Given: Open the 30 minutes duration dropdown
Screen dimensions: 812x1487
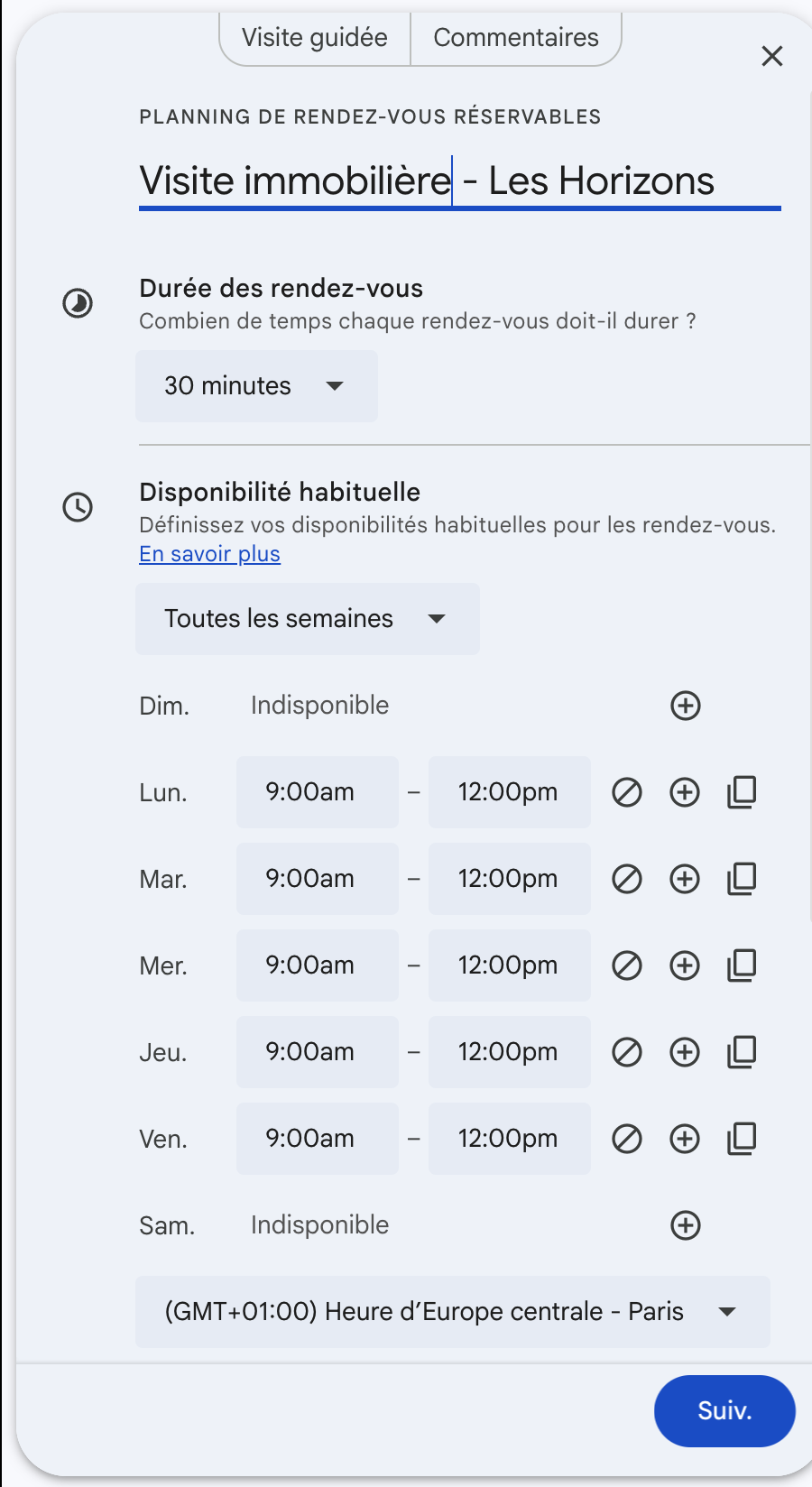Looking at the screenshot, I should coord(256,386).
